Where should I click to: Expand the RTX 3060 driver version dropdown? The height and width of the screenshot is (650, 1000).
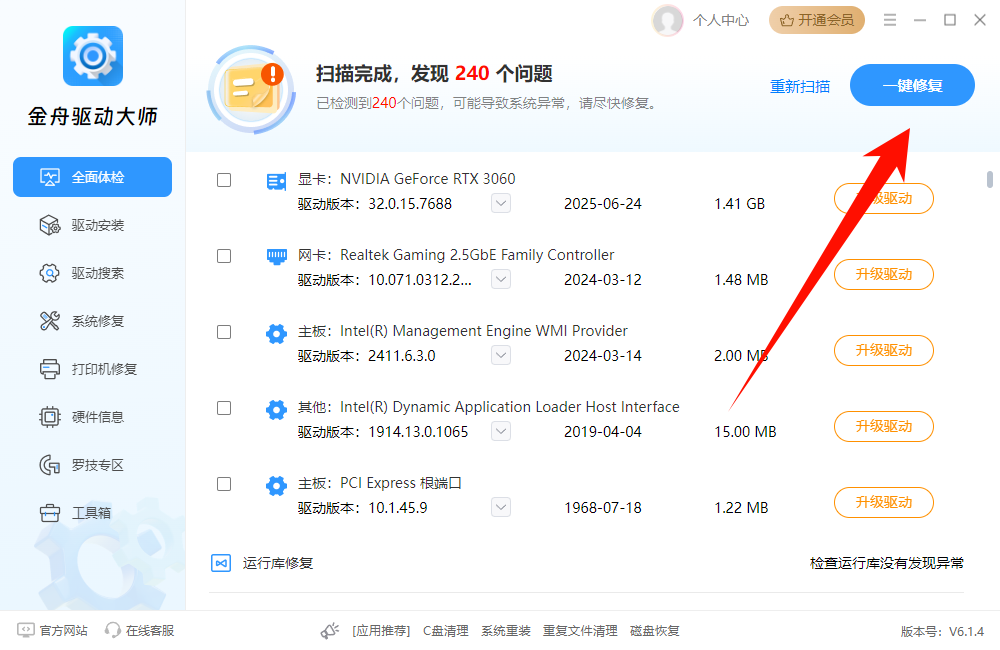[500, 203]
